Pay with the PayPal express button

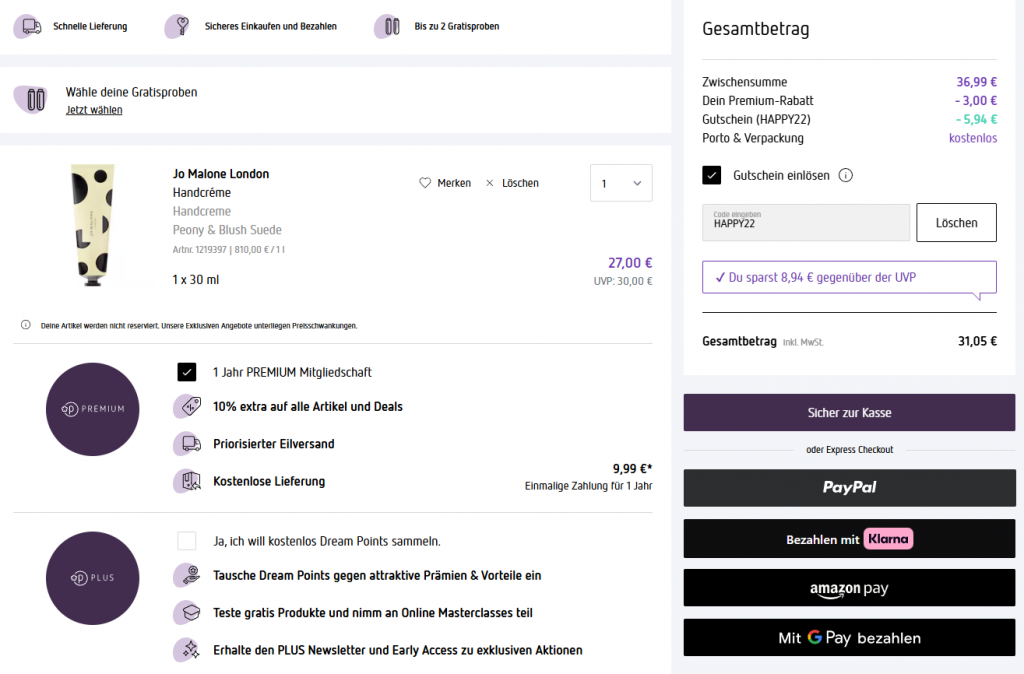tap(849, 487)
